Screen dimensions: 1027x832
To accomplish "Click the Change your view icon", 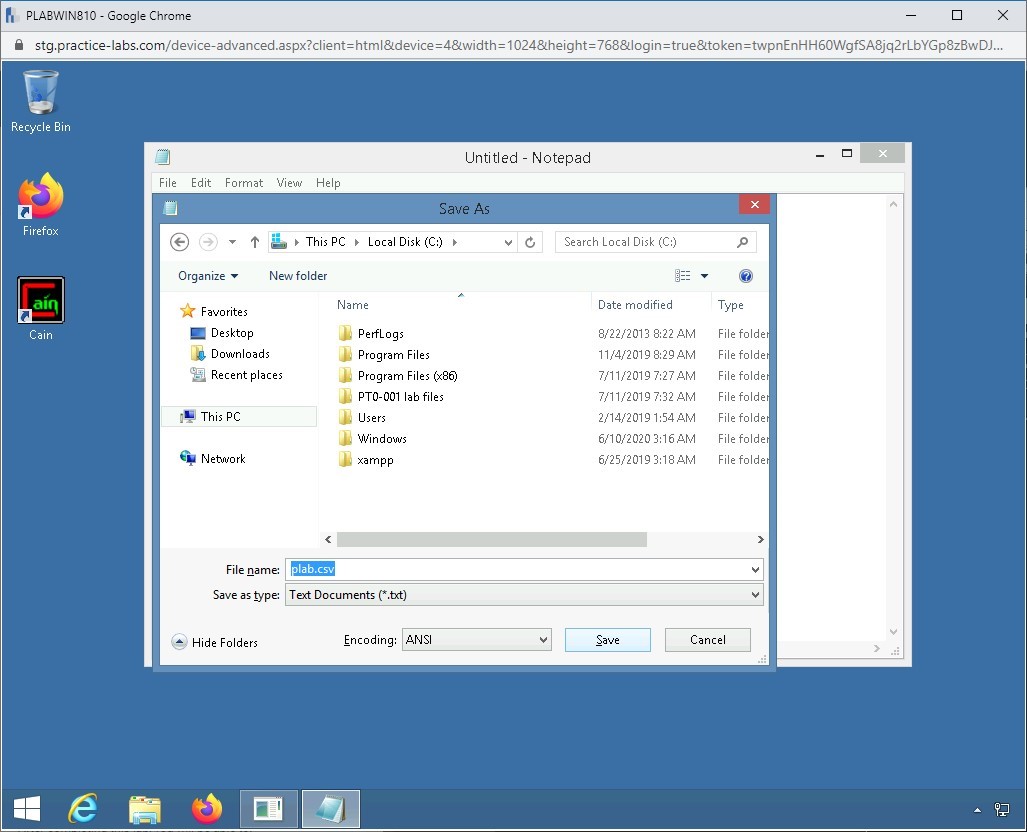I will point(683,276).
